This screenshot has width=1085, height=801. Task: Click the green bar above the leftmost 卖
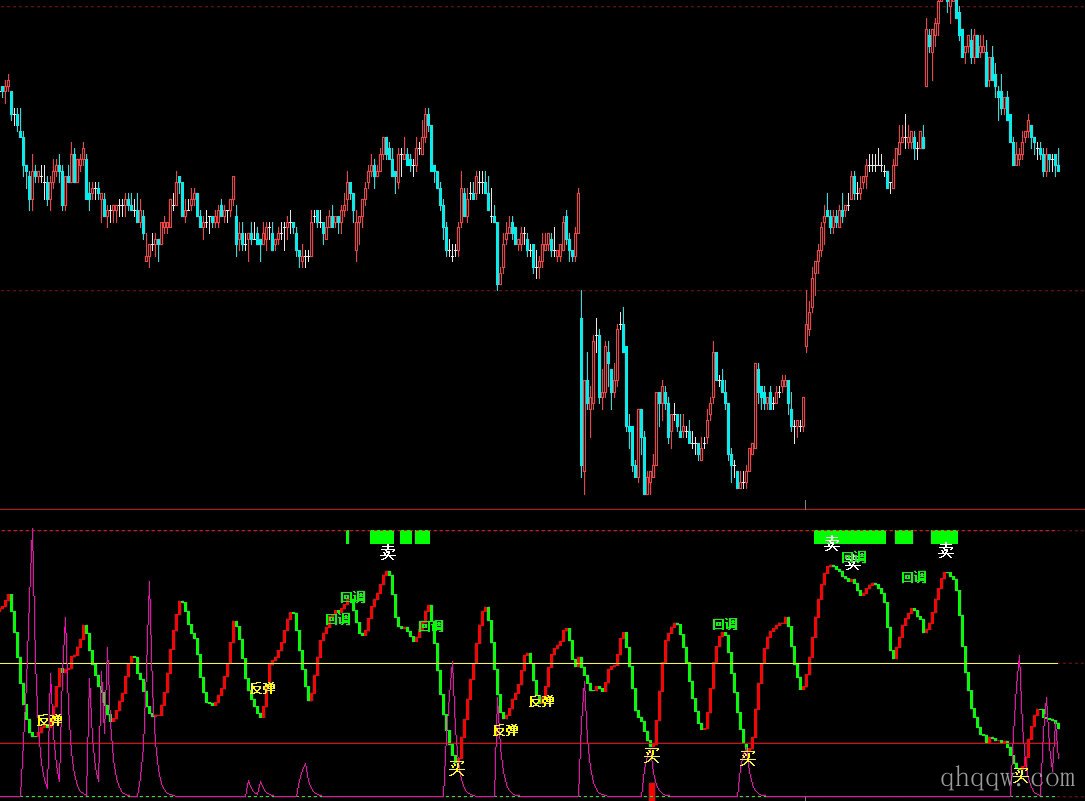tap(382, 537)
